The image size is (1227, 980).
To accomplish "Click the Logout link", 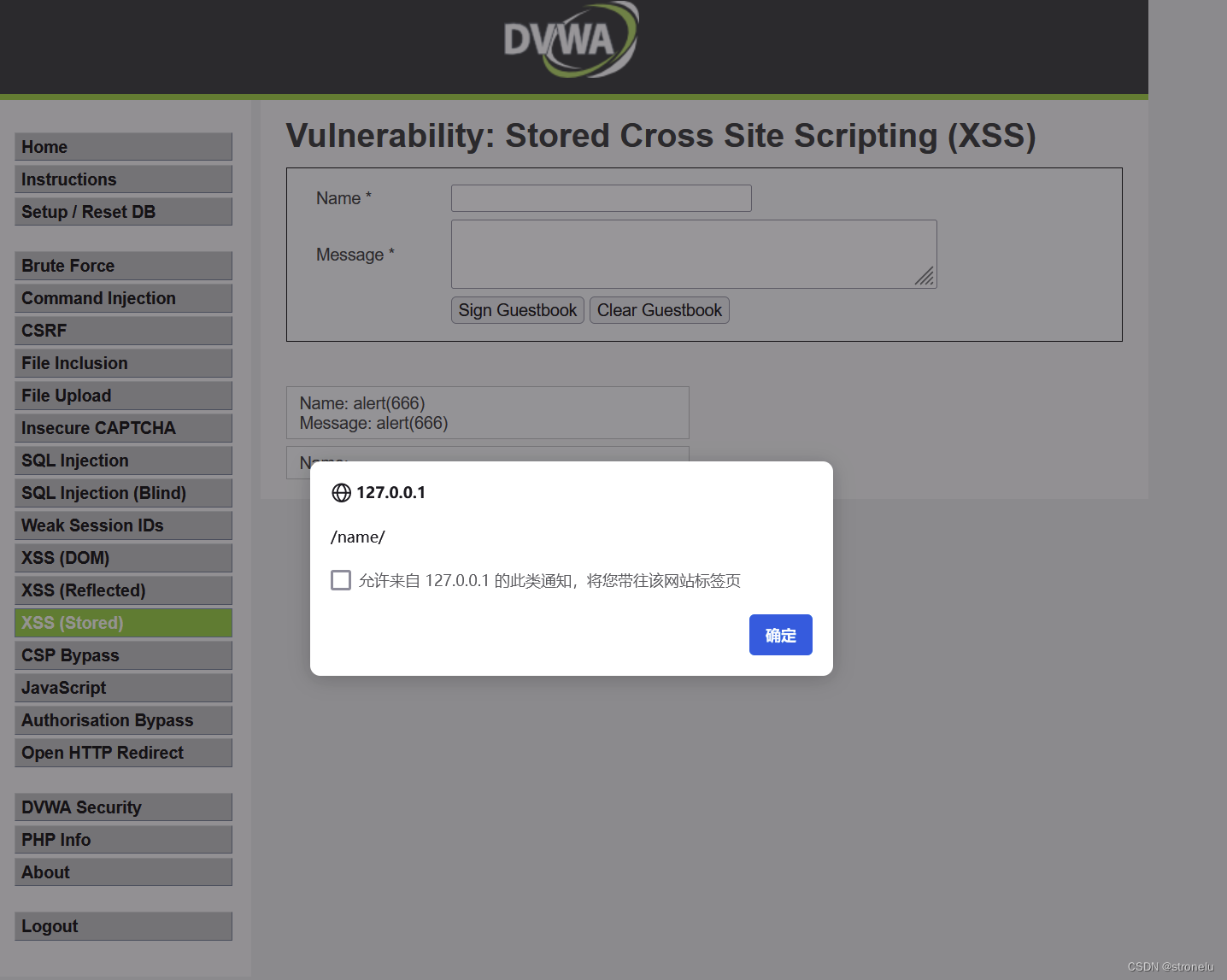I will click(x=123, y=926).
